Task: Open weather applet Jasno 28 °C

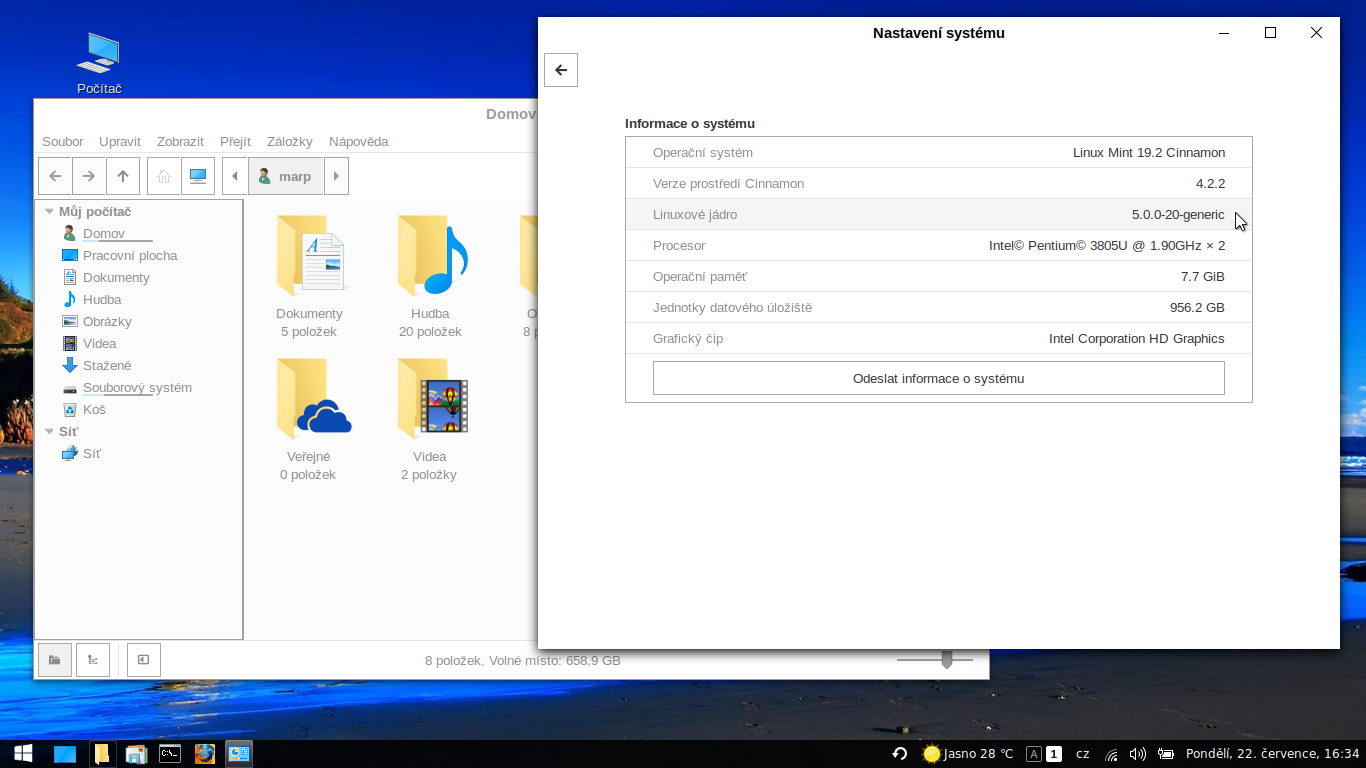Action: click(x=968, y=754)
